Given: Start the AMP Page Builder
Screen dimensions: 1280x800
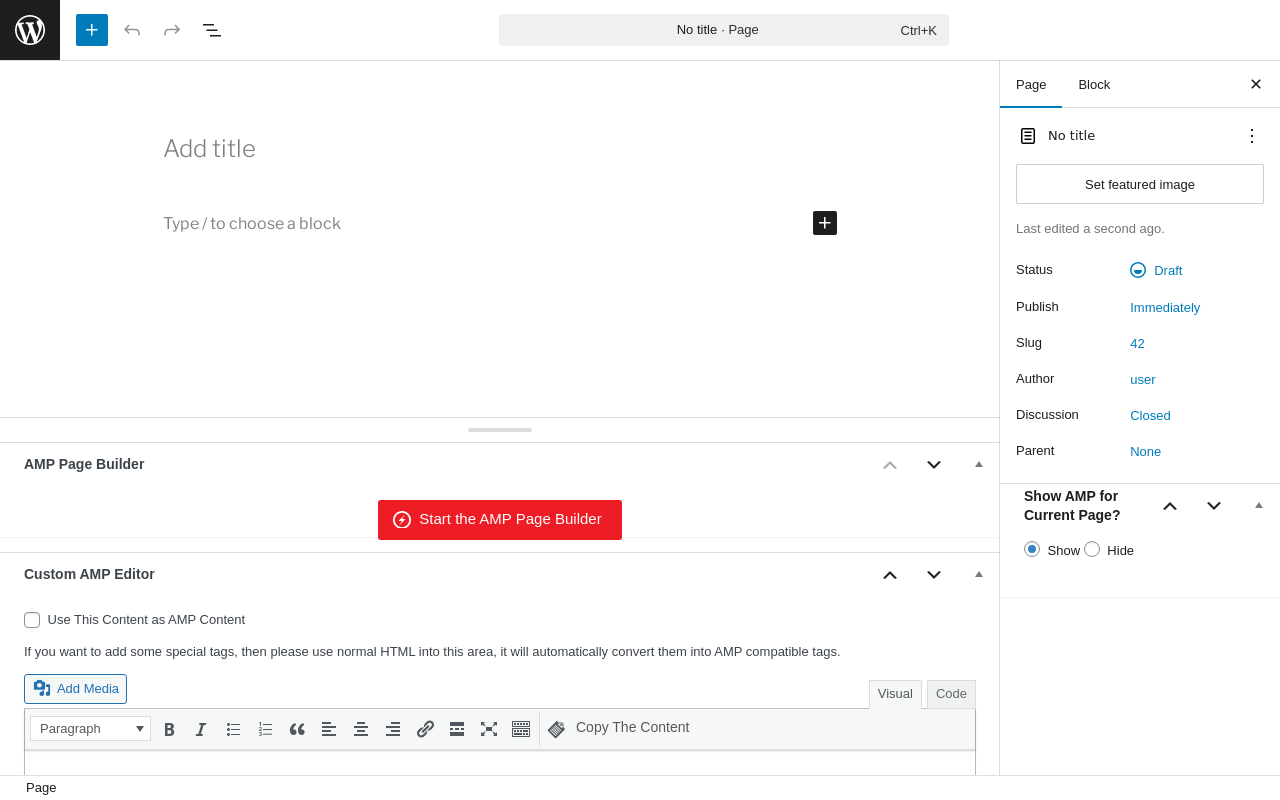Looking at the screenshot, I should [x=500, y=520].
